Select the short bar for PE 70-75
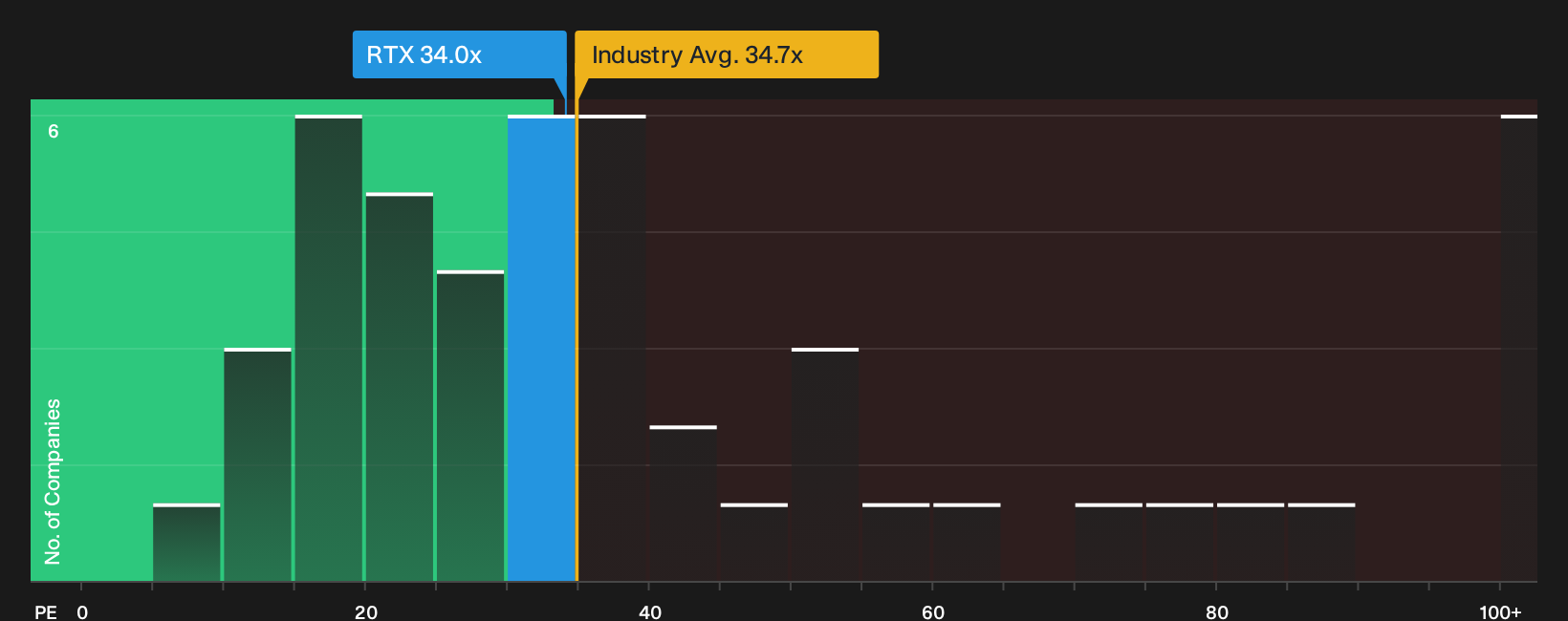Viewport: 1568px width, 621px height. pos(1109,542)
